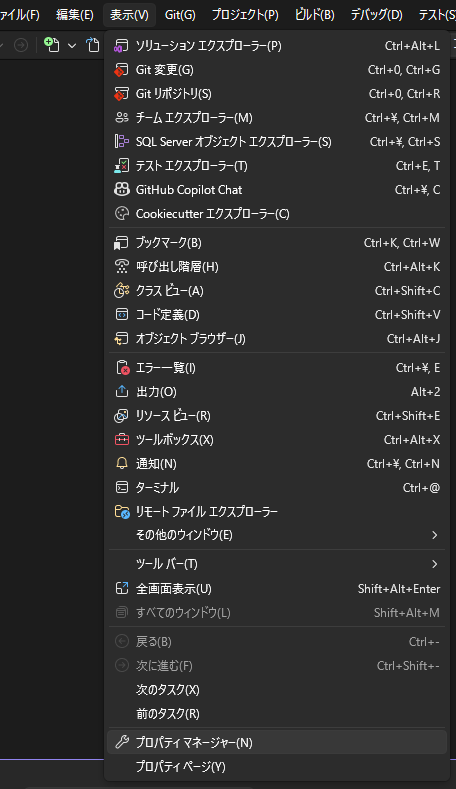The width and height of the screenshot is (456, 789).
Task: Click the Cookiecutter エクスプローラー icon
Action: click(121, 213)
